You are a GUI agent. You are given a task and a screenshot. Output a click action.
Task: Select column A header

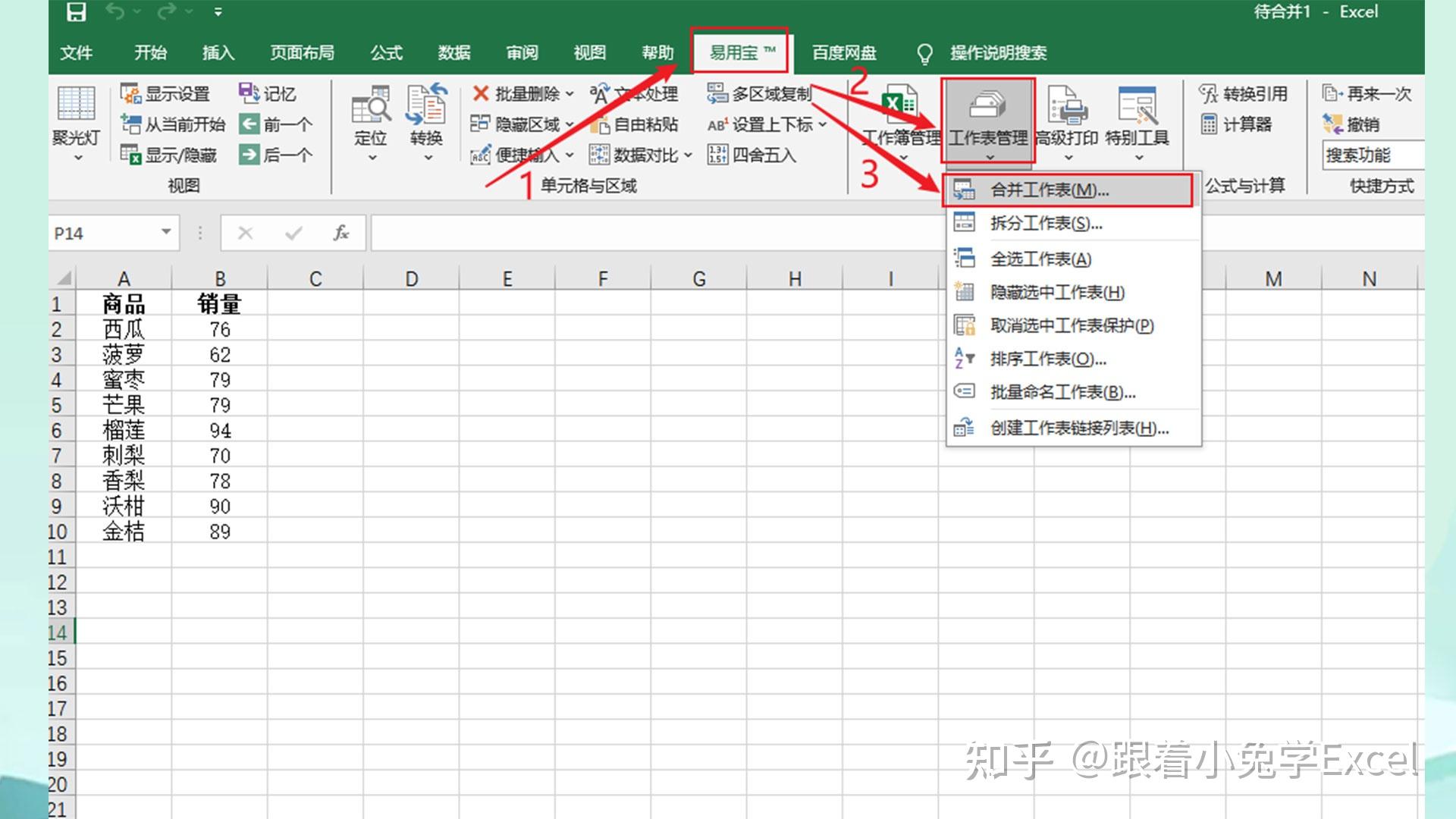point(124,279)
